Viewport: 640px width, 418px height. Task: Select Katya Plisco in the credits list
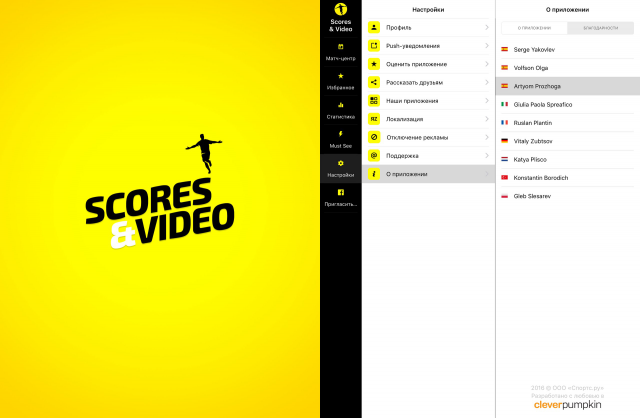point(568,159)
